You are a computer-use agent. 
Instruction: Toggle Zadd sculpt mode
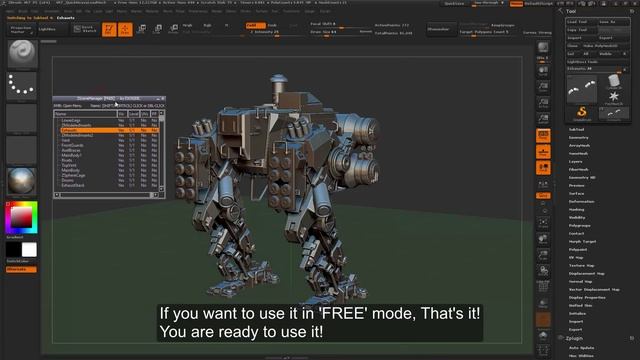click(256, 25)
